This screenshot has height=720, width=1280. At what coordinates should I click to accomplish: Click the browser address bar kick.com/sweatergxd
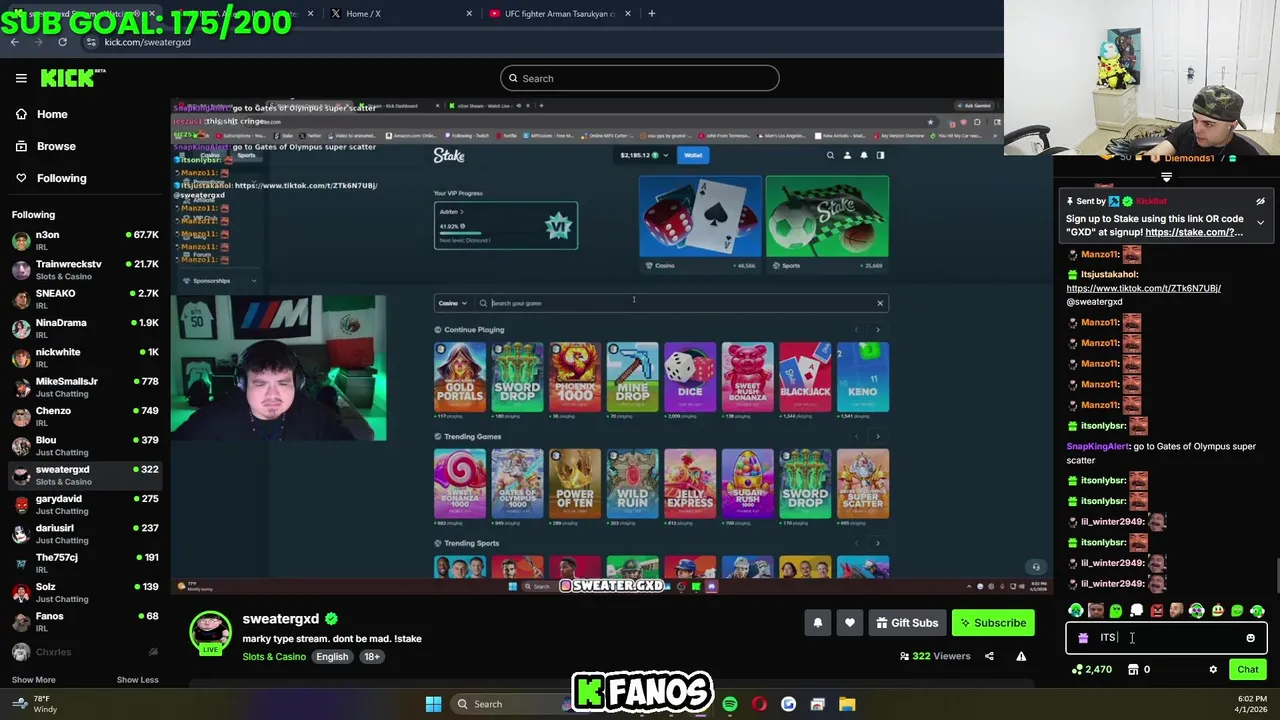pos(147,42)
